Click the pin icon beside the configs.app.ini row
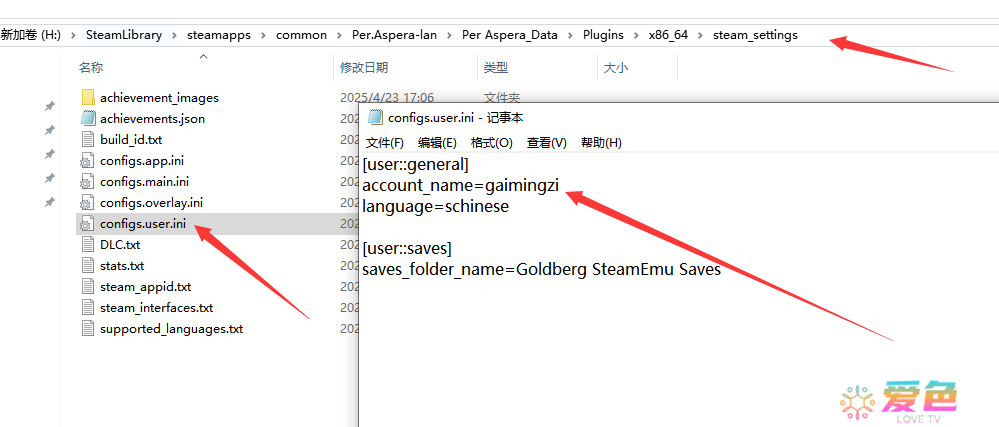999x427 pixels. 49,178
